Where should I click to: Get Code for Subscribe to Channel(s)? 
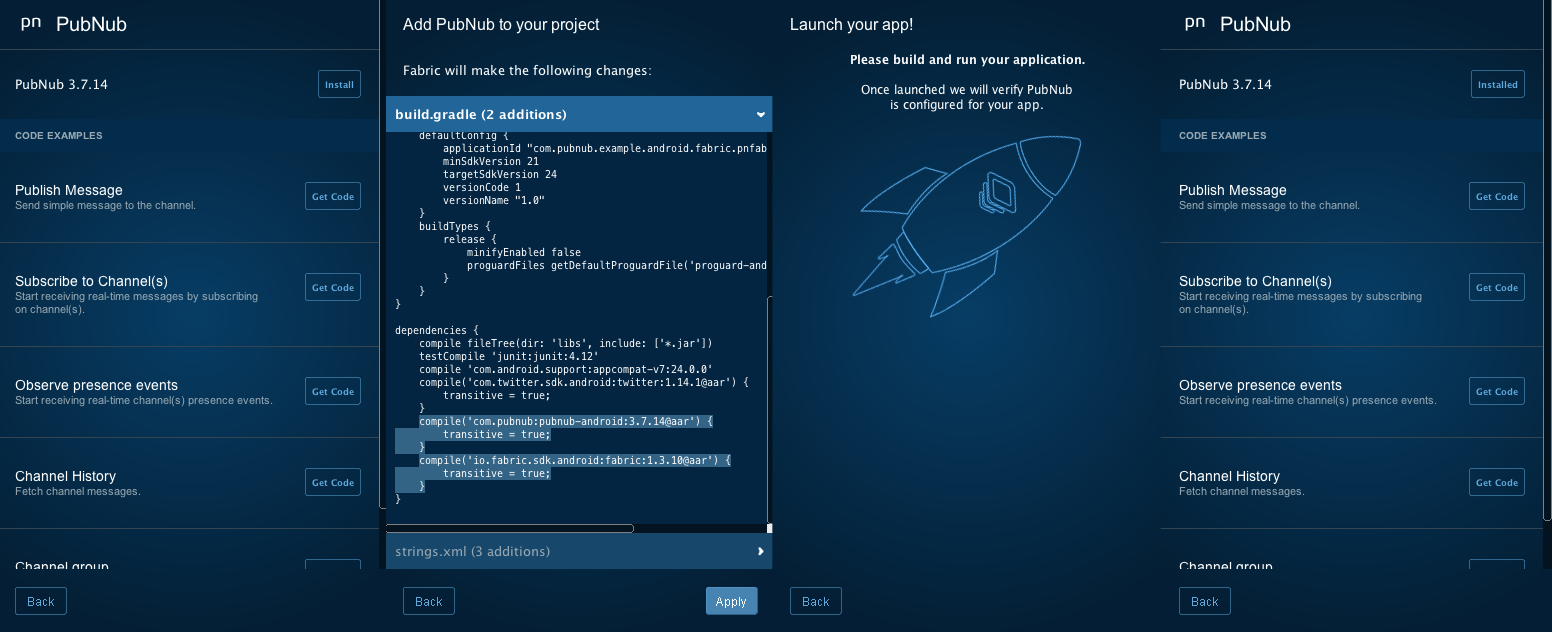click(x=332, y=287)
